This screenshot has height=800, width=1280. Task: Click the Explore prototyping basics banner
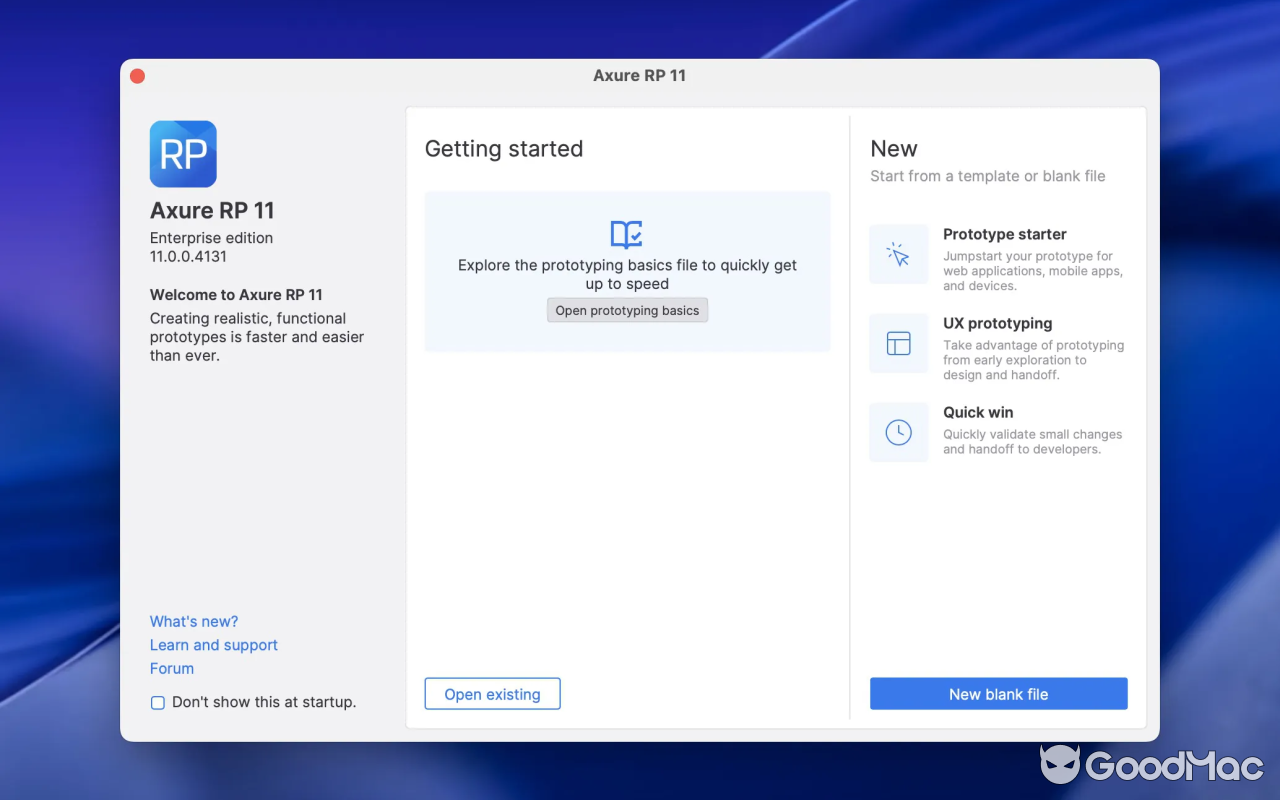(x=627, y=271)
